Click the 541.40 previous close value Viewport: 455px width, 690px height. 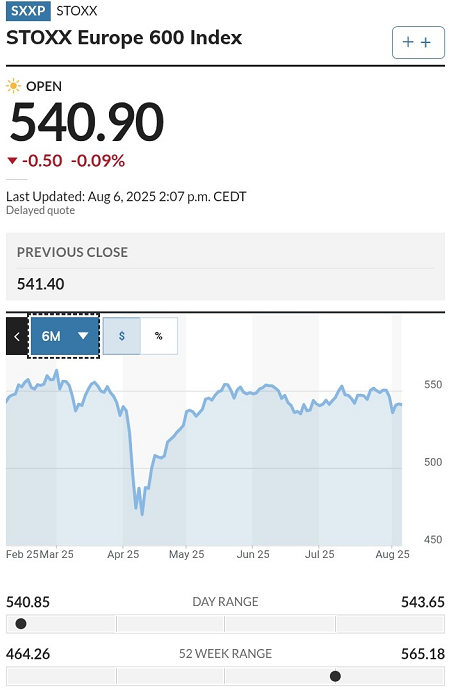coord(40,284)
